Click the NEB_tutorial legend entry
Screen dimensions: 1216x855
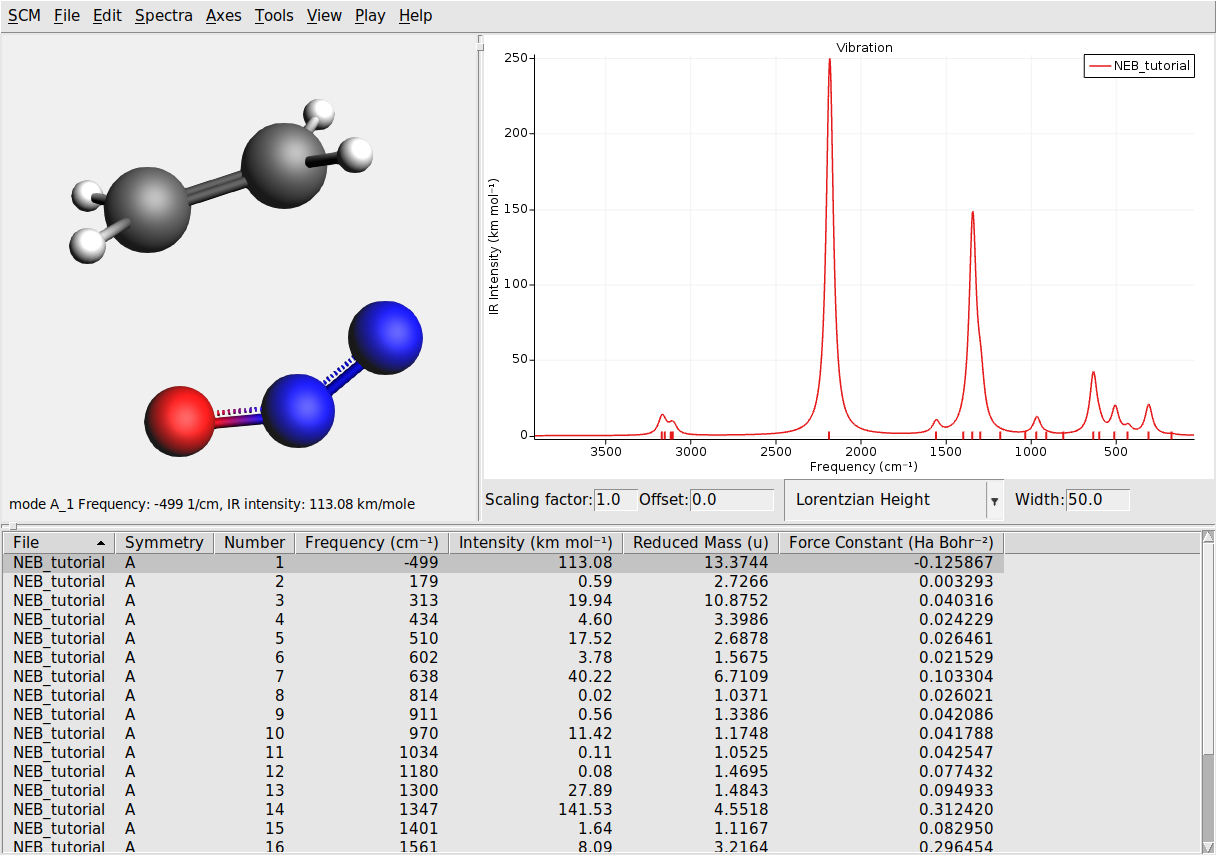click(x=1138, y=65)
